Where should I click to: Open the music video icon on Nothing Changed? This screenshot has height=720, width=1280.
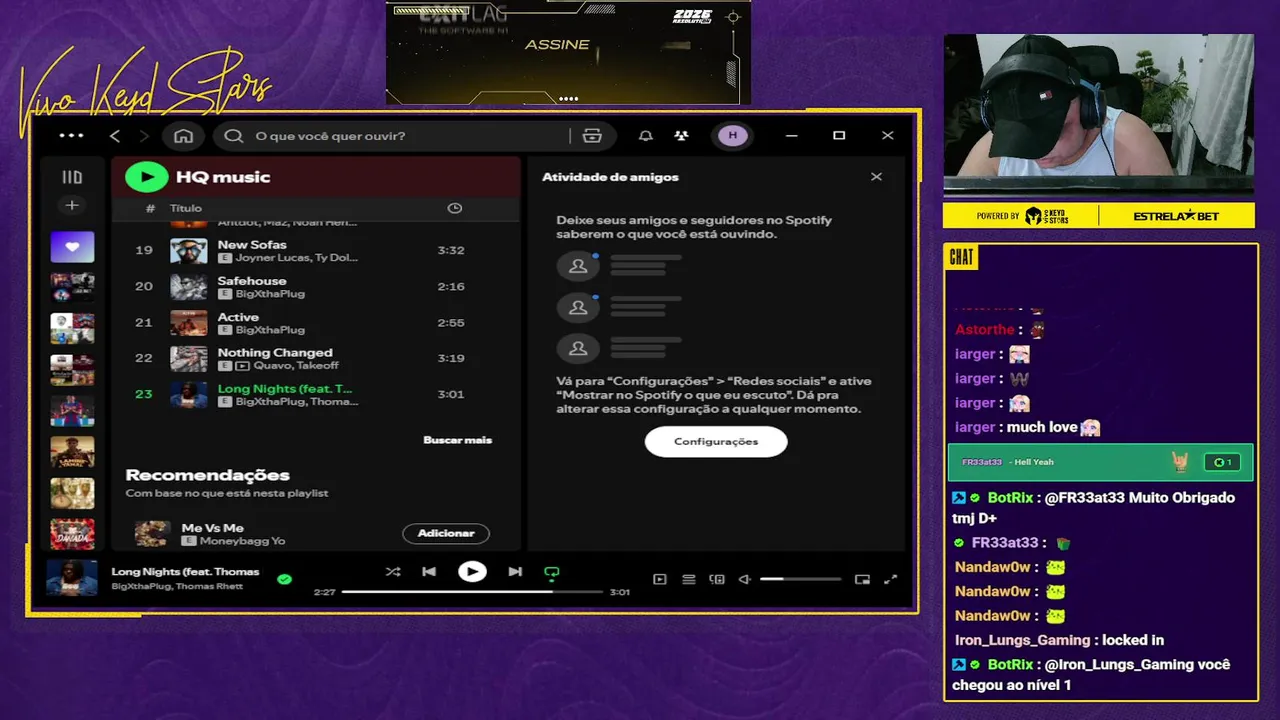(x=243, y=366)
